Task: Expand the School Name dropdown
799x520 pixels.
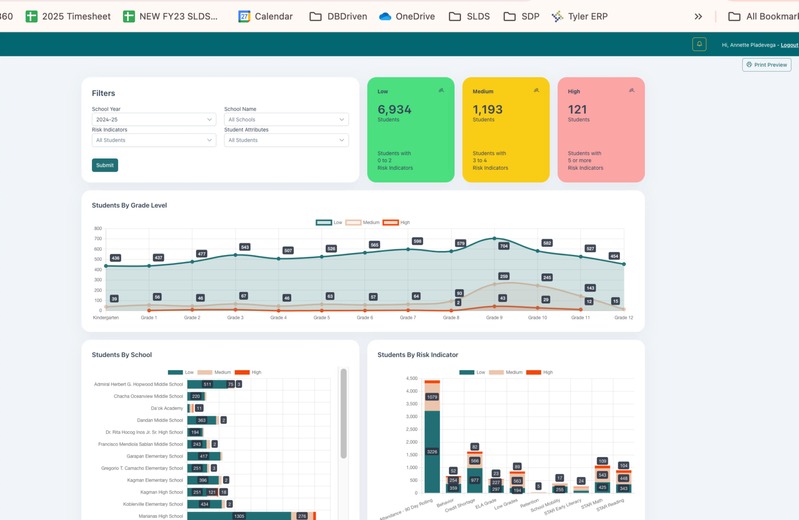Action: click(x=286, y=120)
